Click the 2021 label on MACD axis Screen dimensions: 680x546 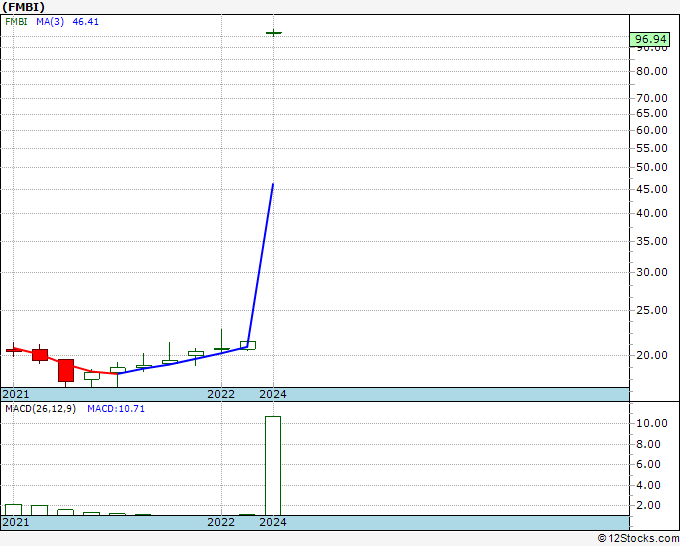click(16, 522)
